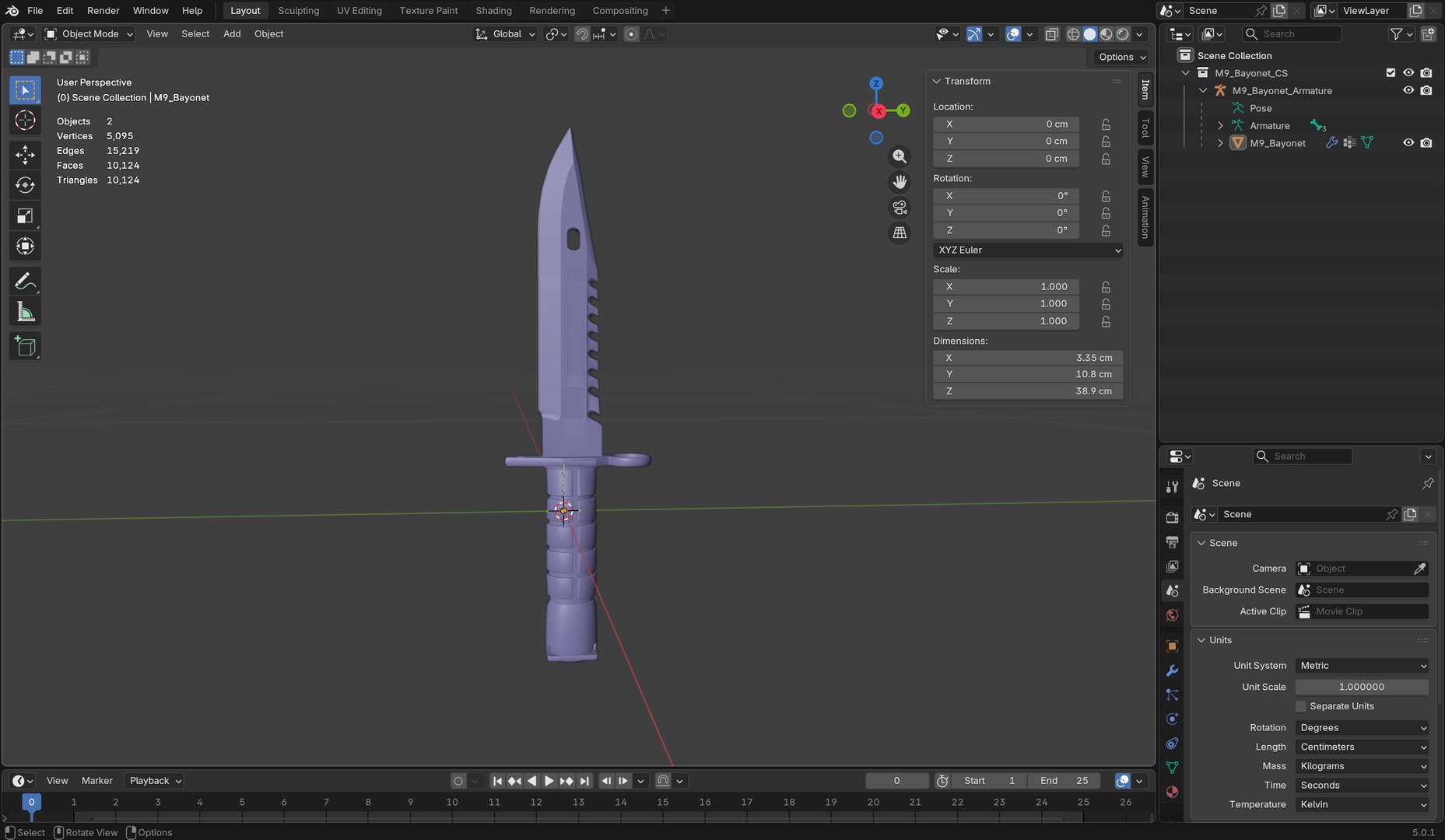Open the Render menu
The height and width of the screenshot is (840, 1445).
coord(103,11)
